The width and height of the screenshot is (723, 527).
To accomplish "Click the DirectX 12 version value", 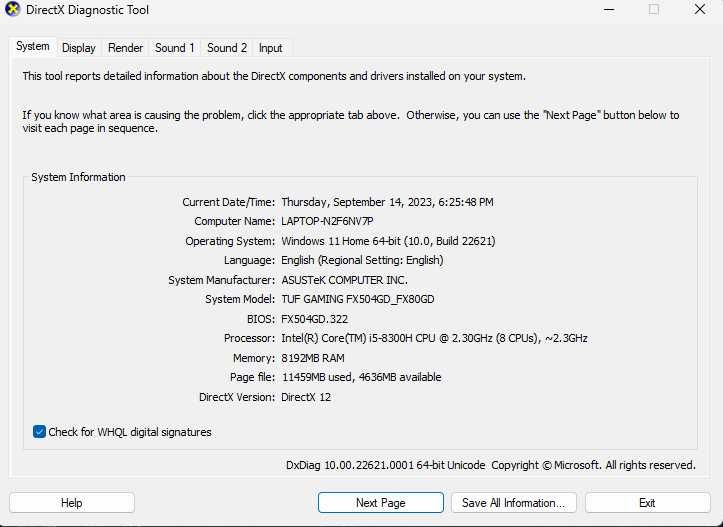I will click(x=306, y=397).
